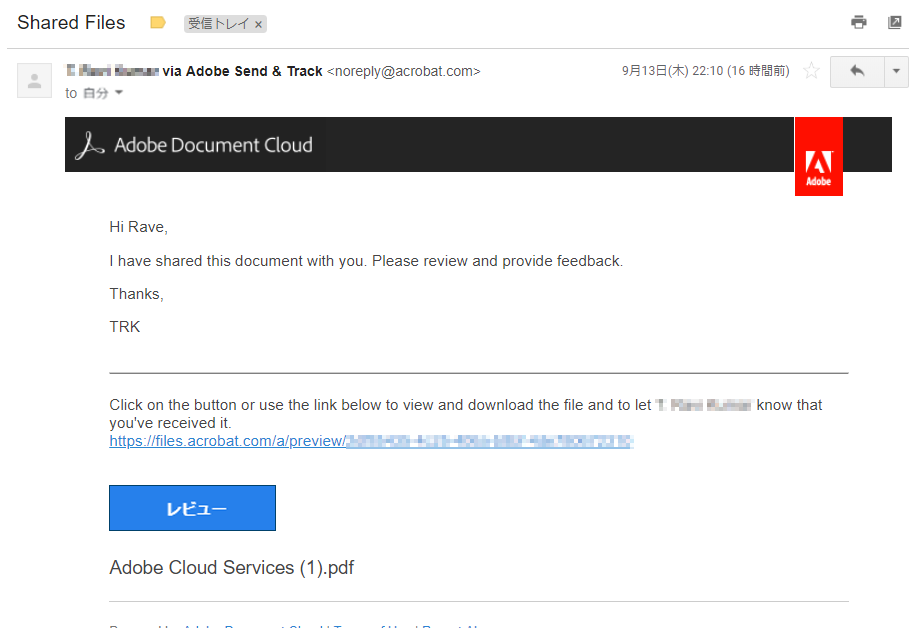Print the Shared Files email

point(858,22)
